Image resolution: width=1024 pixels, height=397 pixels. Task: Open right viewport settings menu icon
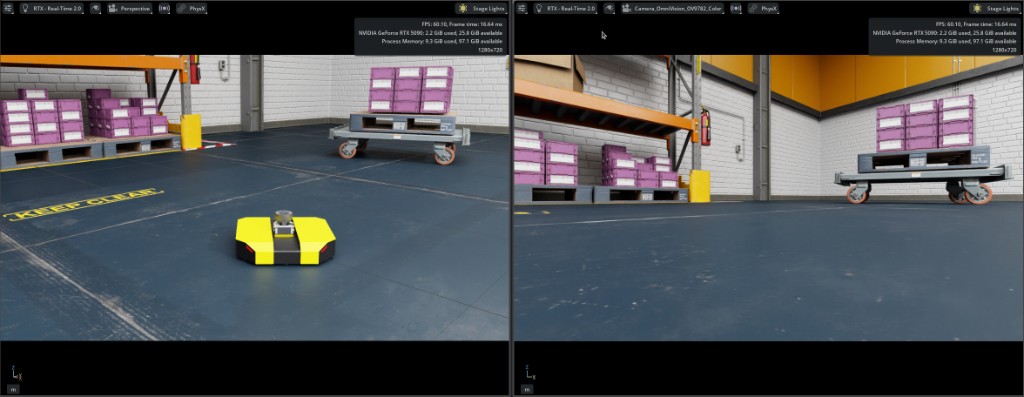point(521,8)
